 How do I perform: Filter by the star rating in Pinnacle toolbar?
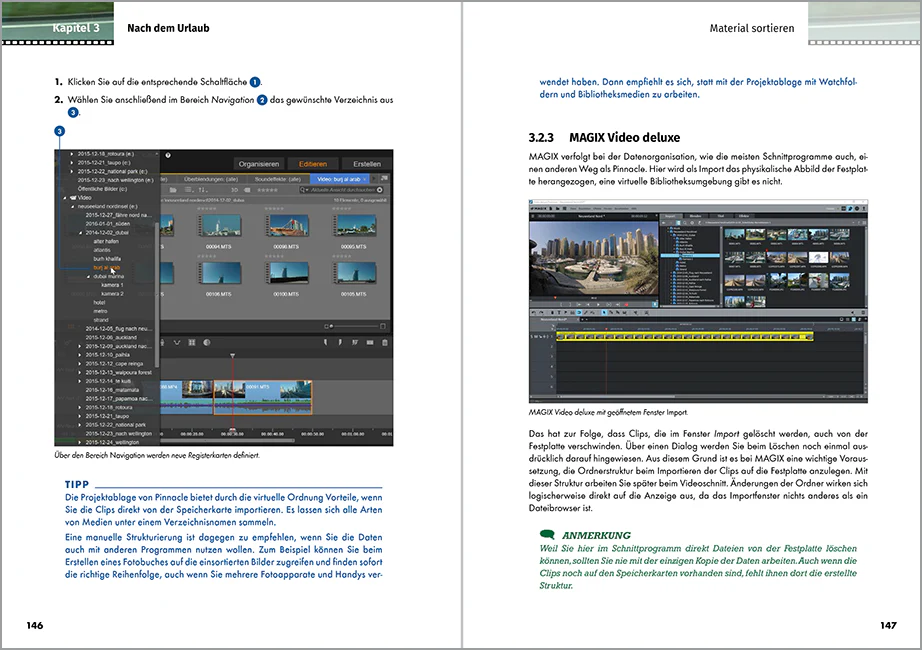click(267, 190)
